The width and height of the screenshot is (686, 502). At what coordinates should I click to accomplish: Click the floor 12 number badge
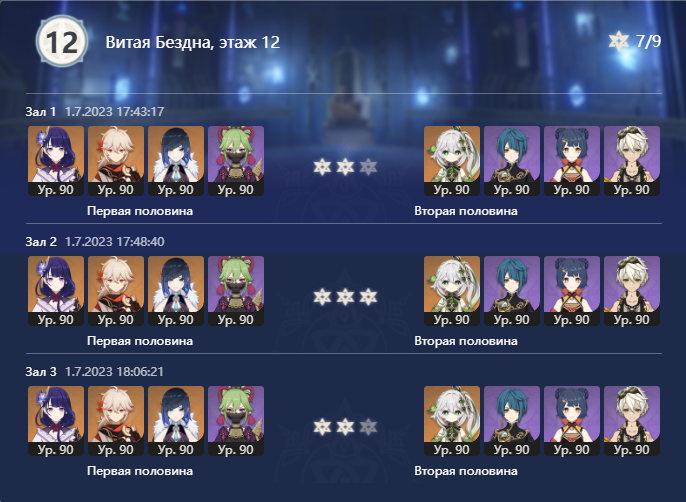pyautogui.click(x=62, y=42)
